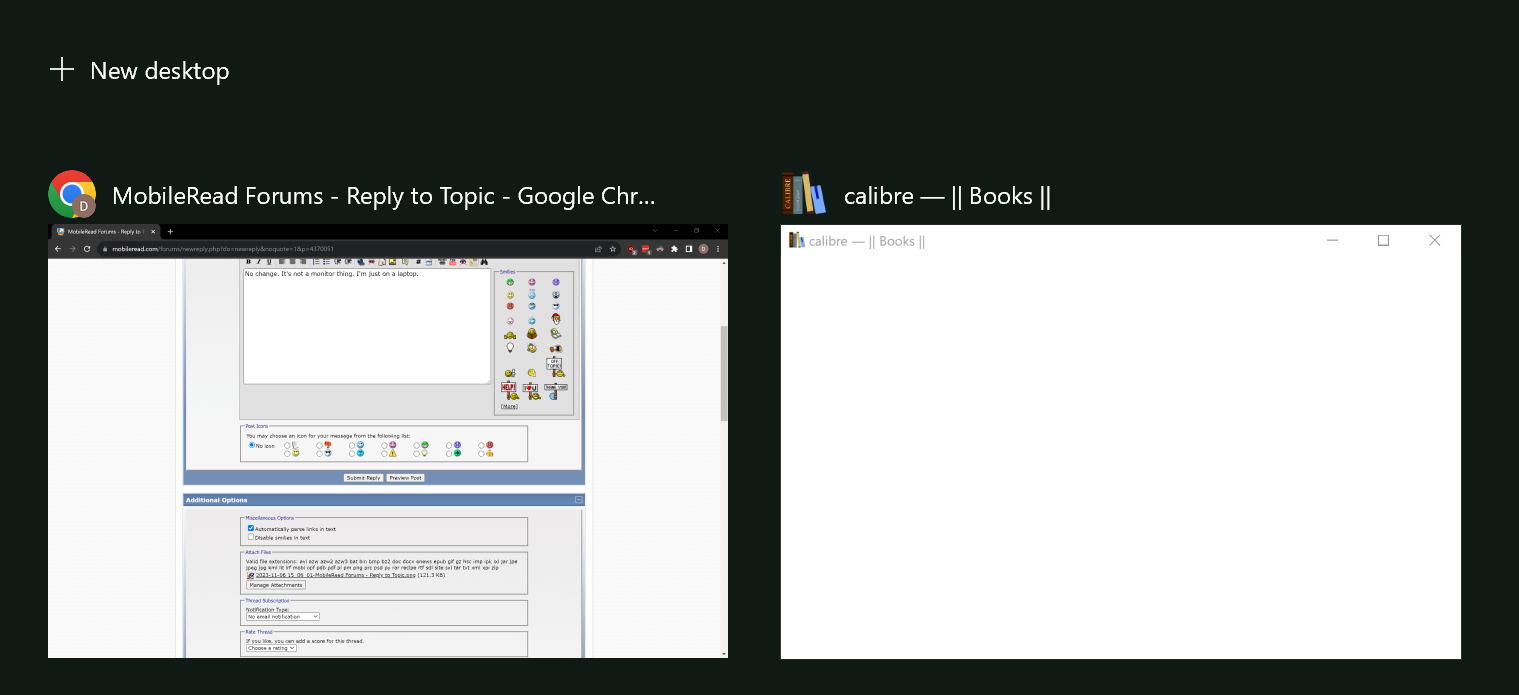Viewport: 1519px width, 695px height.
Task: Toggle 'Automatically parse links in text' checkbox
Action: [251, 528]
